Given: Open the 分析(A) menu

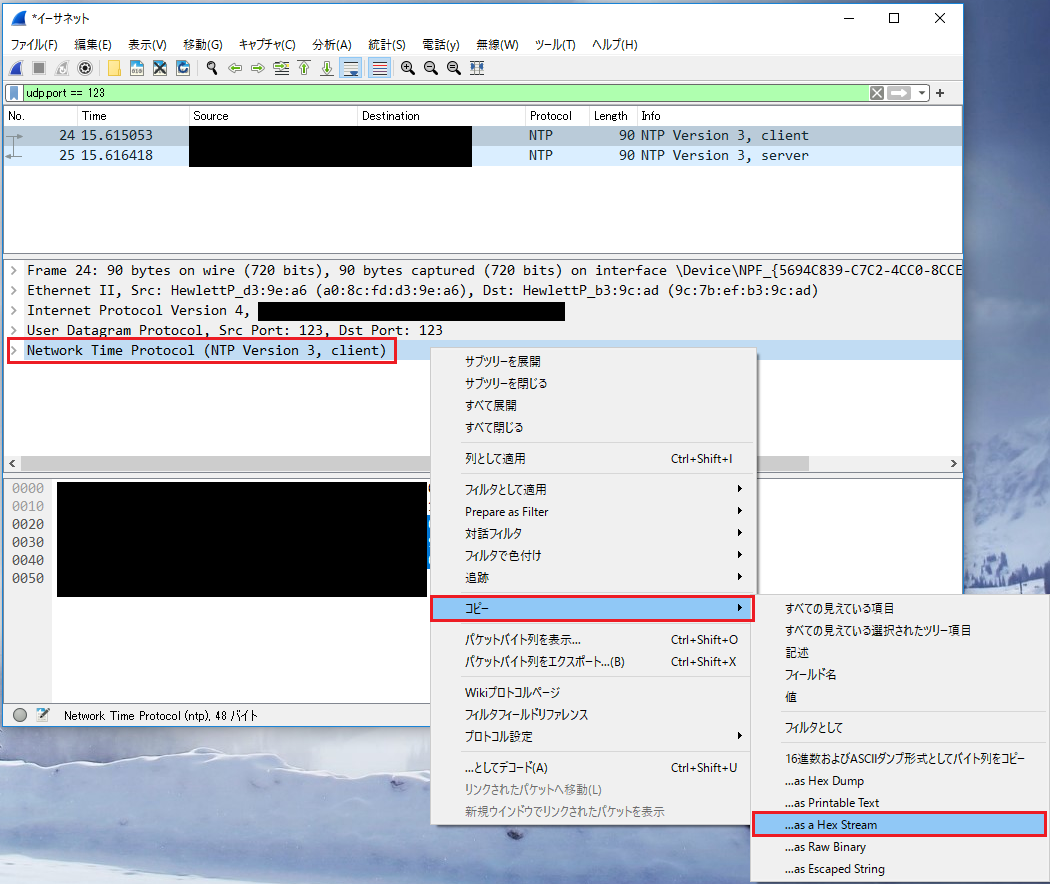Looking at the screenshot, I should coord(331,45).
